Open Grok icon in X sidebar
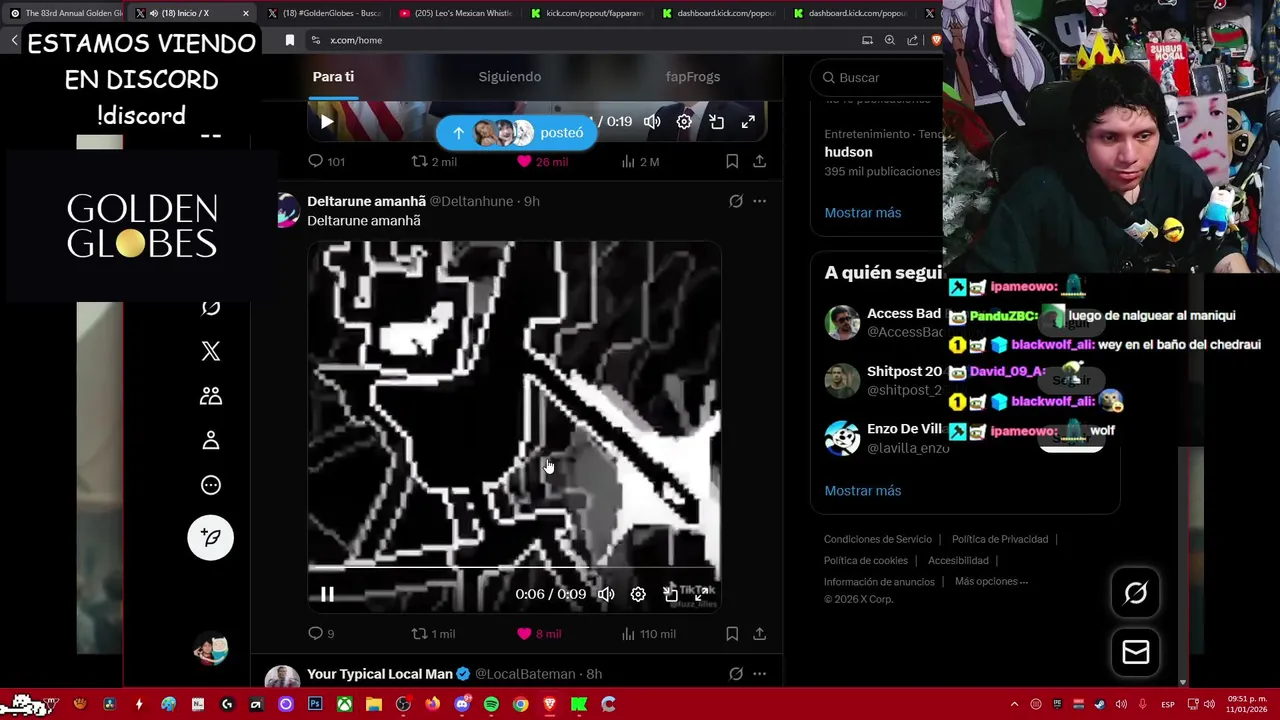This screenshot has height=720, width=1280. [x=211, y=308]
